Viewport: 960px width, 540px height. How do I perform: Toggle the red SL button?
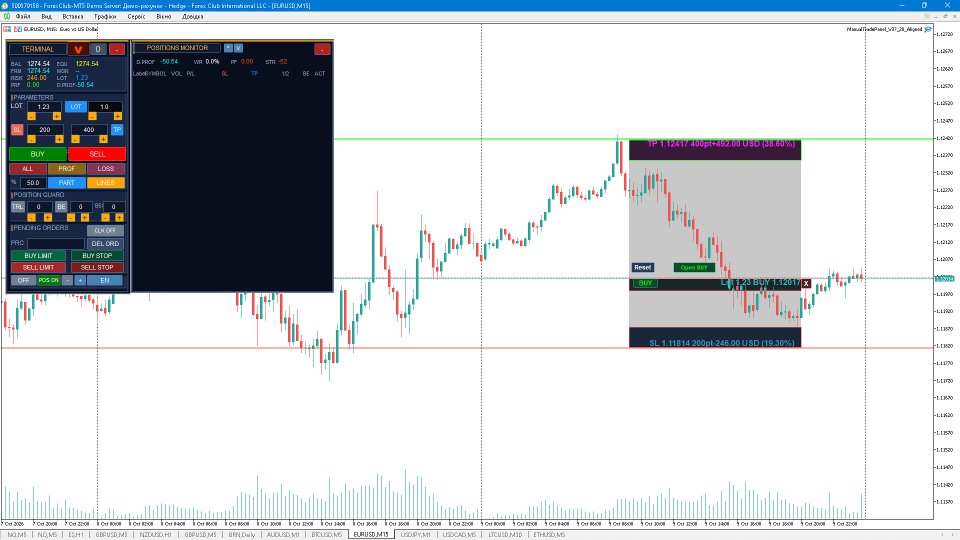(17, 130)
